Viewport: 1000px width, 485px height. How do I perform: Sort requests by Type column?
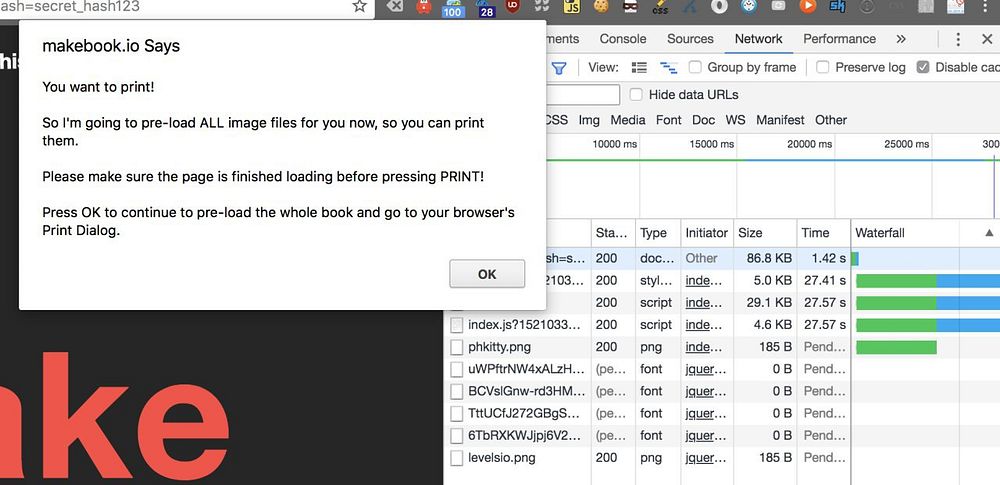(x=658, y=233)
